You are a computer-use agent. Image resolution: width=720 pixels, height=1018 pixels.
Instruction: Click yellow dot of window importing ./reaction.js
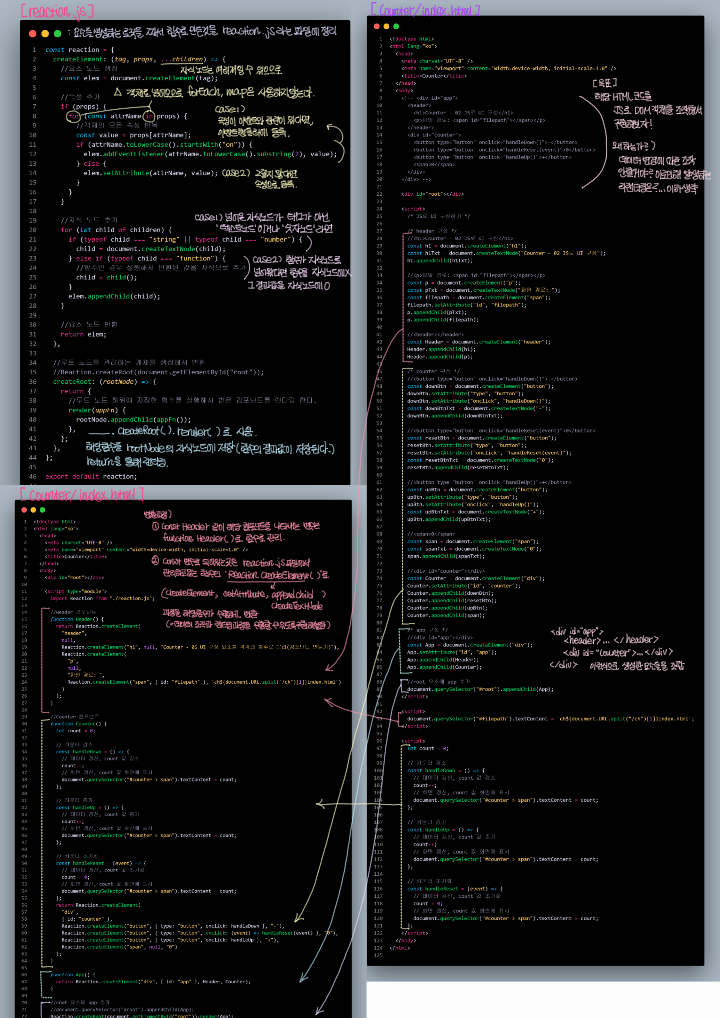pos(34,510)
